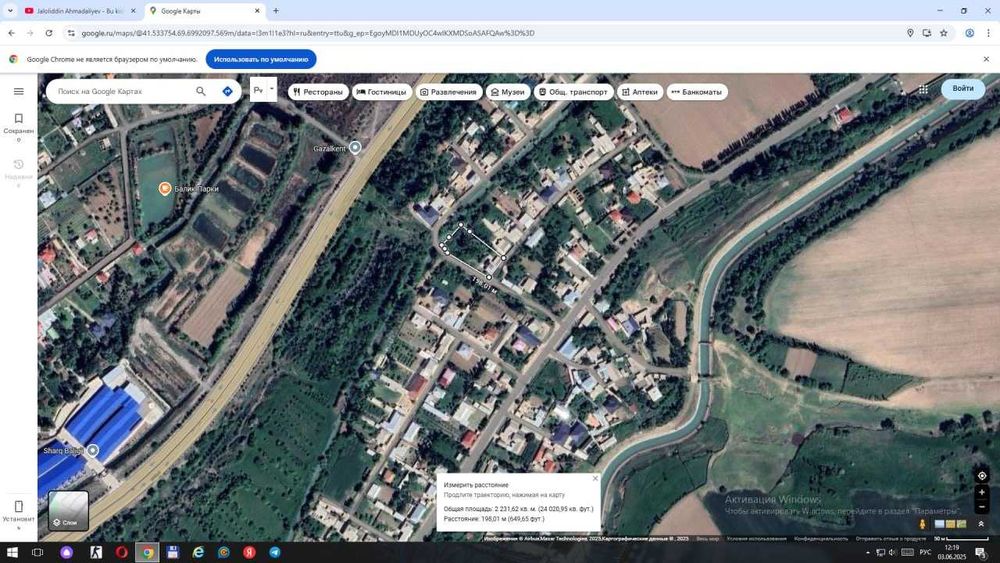The width and height of the screenshot is (1000, 563).
Task: Open Yandex browser from taskbar
Action: pos(249,552)
